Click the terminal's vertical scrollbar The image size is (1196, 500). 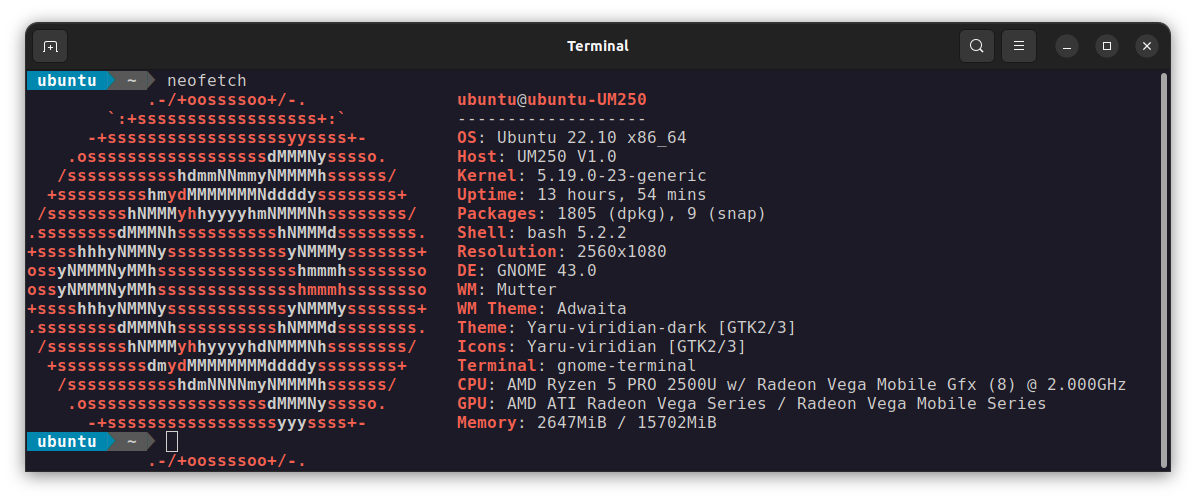point(1163,271)
